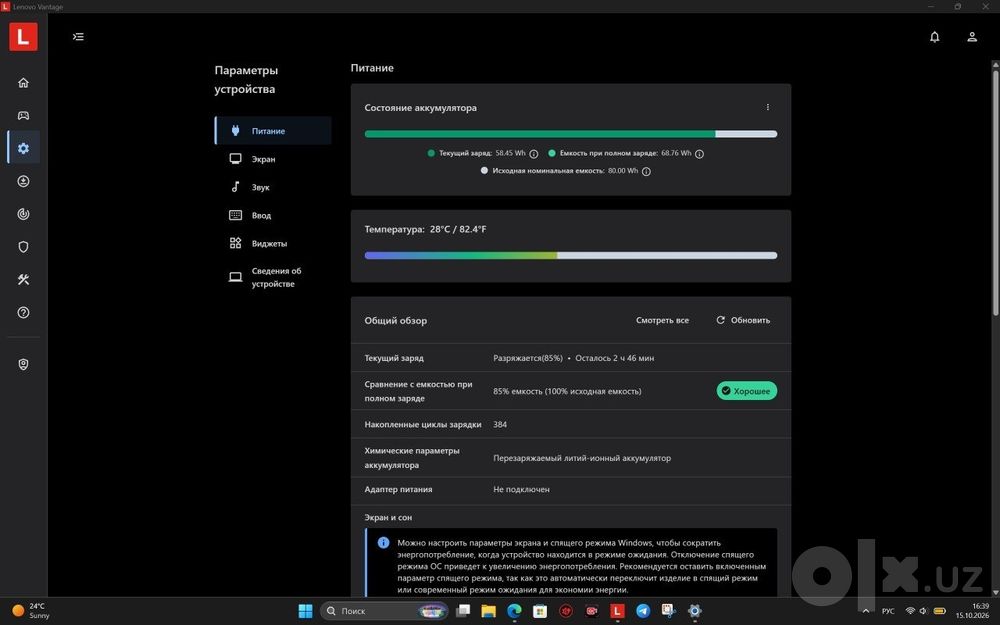Image resolution: width=1000 pixels, height=625 pixels.
Task: Open the security shield section
Action: coord(24,247)
